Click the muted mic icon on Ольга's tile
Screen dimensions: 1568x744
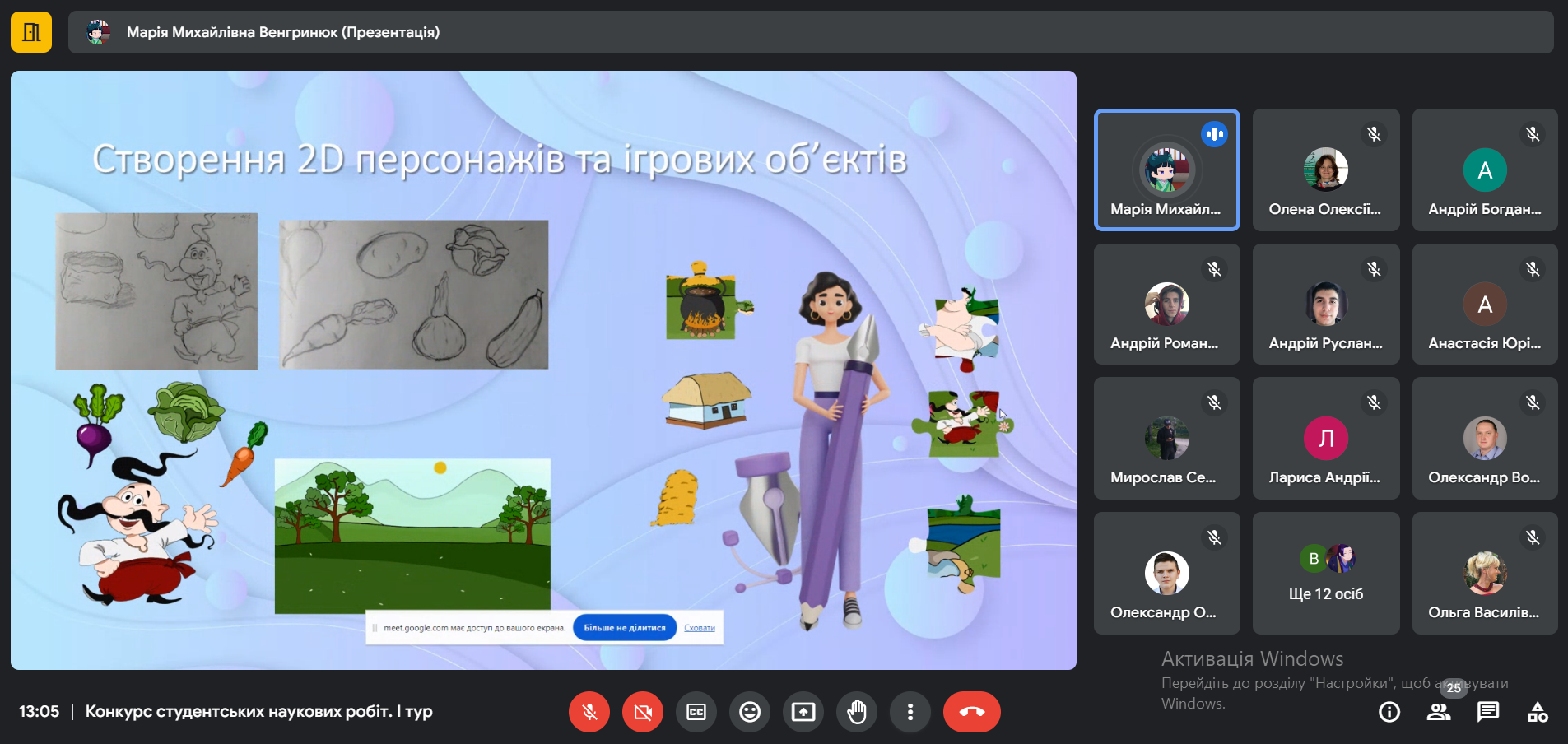[x=1533, y=537]
